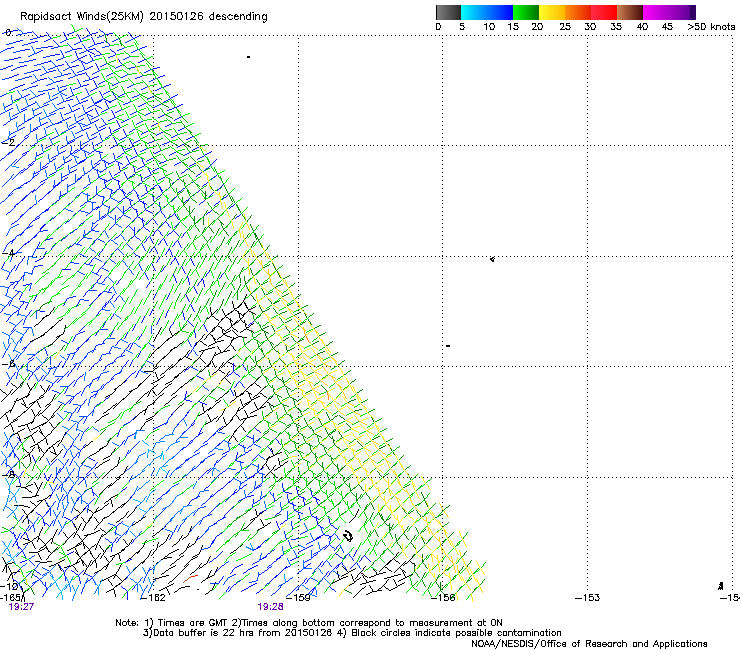Click the purple time stamp '19:27'
This screenshot has width=740, height=650.
click(x=21, y=607)
